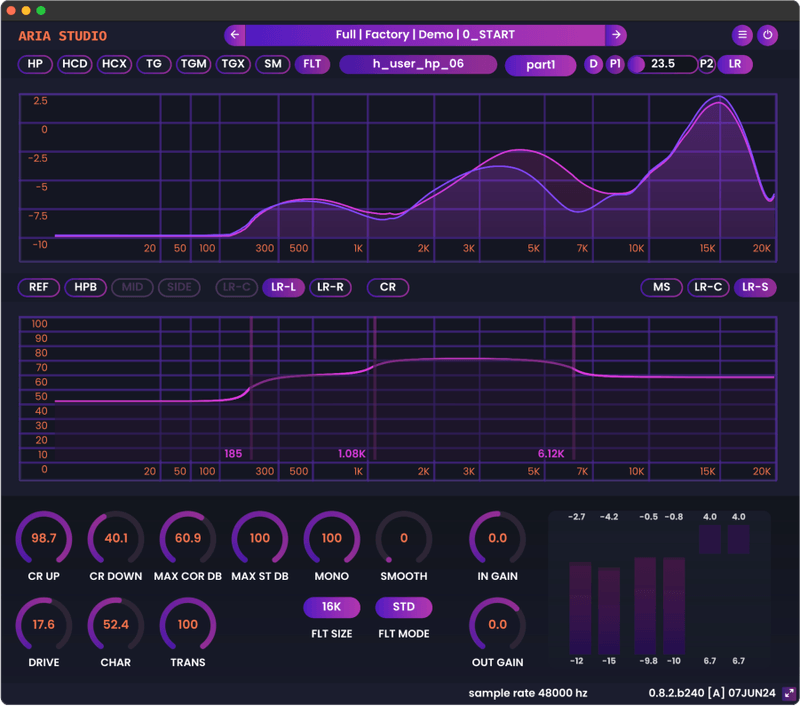Toggle the HCD mode button

click(74, 64)
